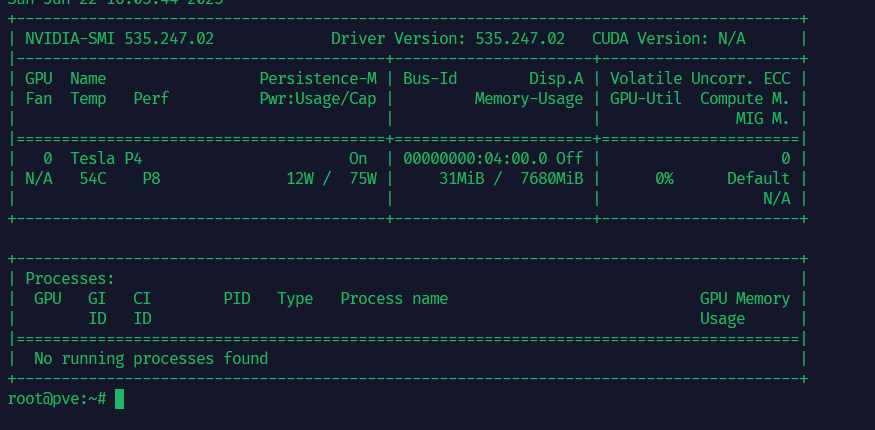
Task: Click the Pwr:Usage/Cap header
Action: (318, 99)
